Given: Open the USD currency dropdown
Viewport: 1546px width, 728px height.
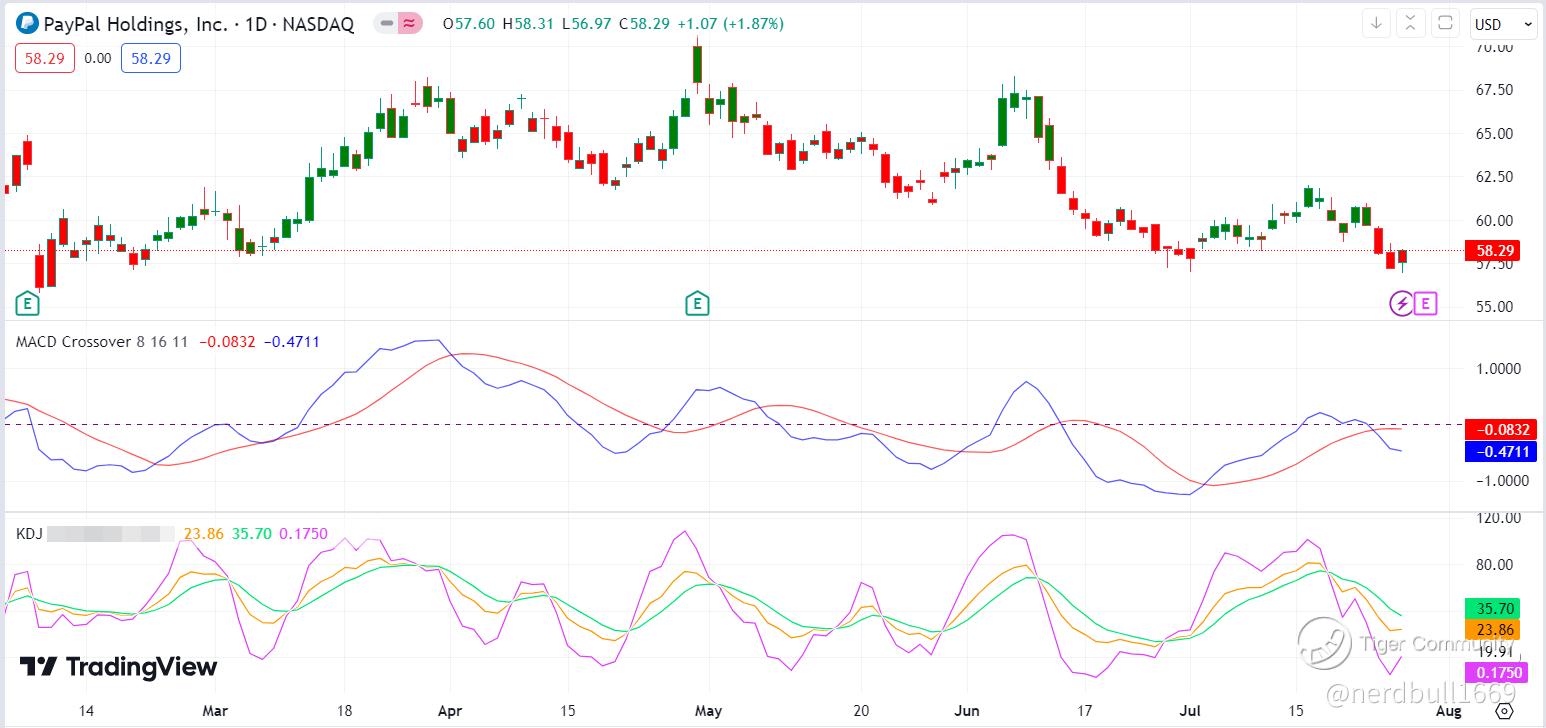Looking at the screenshot, I should (x=1503, y=24).
